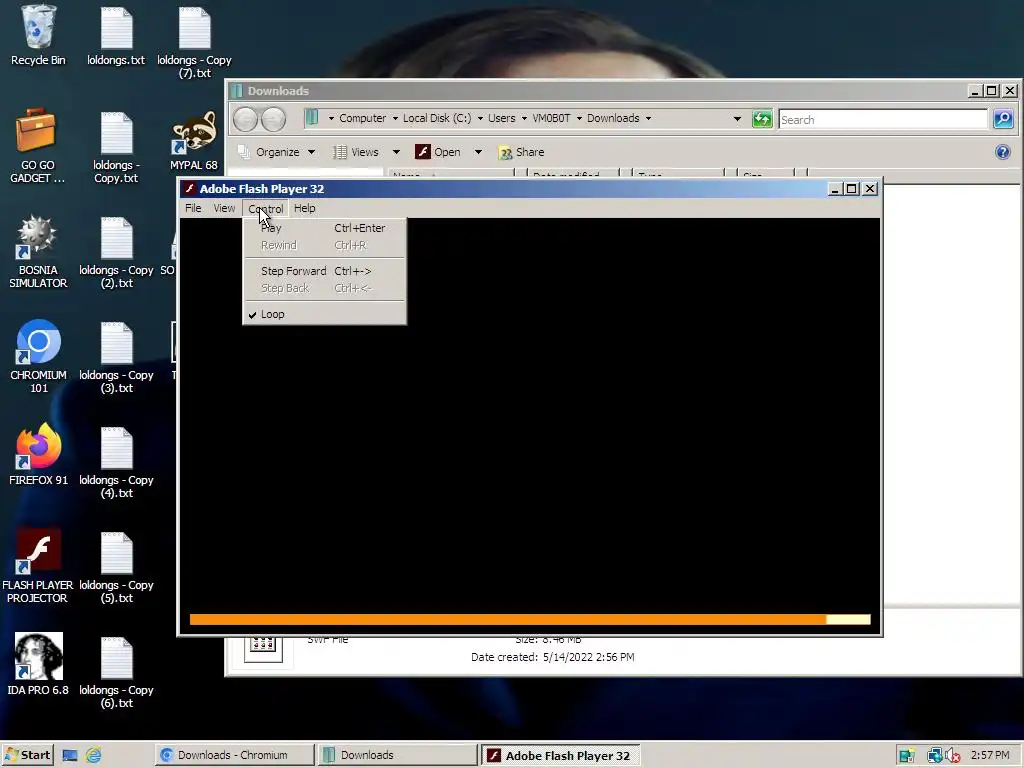Click Share in Downloads toolbar
The image size is (1024, 768).
pyautogui.click(x=521, y=152)
